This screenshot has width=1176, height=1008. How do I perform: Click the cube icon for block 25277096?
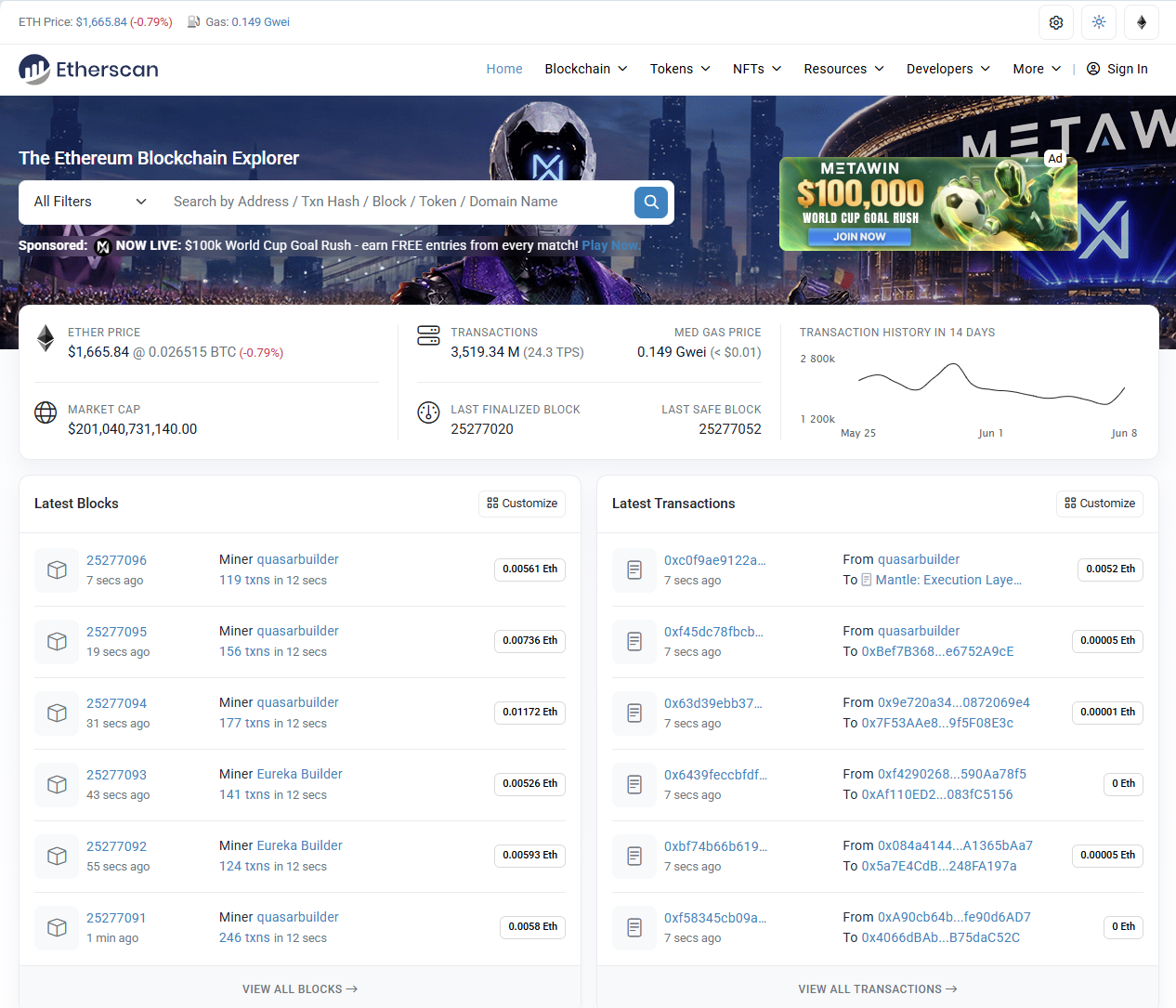pyautogui.click(x=57, y=569)
